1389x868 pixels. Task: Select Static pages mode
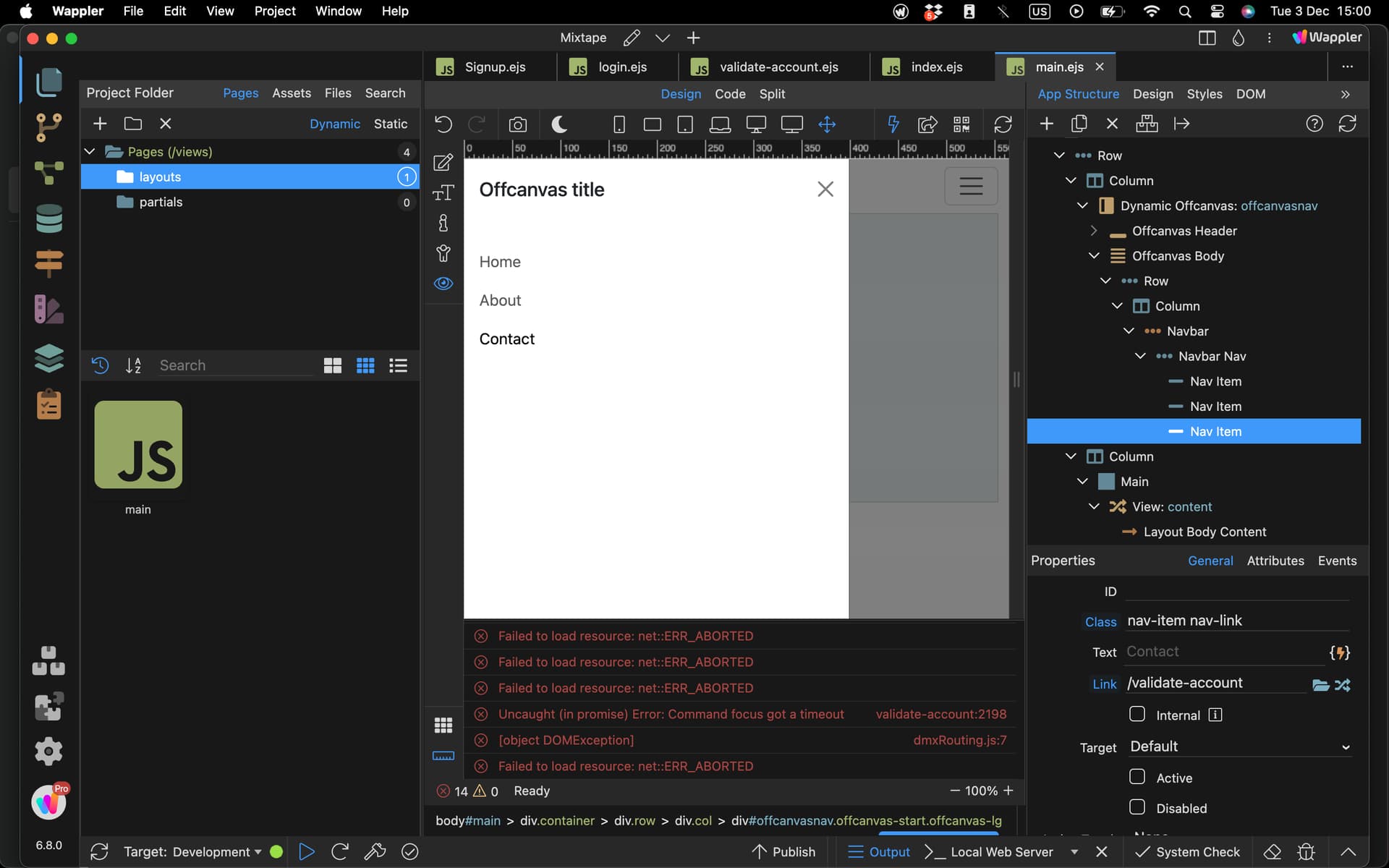pyautogui.click(x=391, y=124)
